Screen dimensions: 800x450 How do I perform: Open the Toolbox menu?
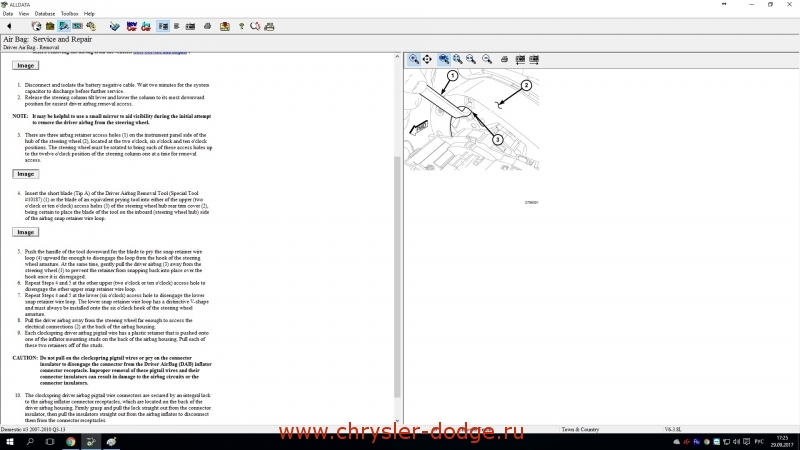point(69,14)
